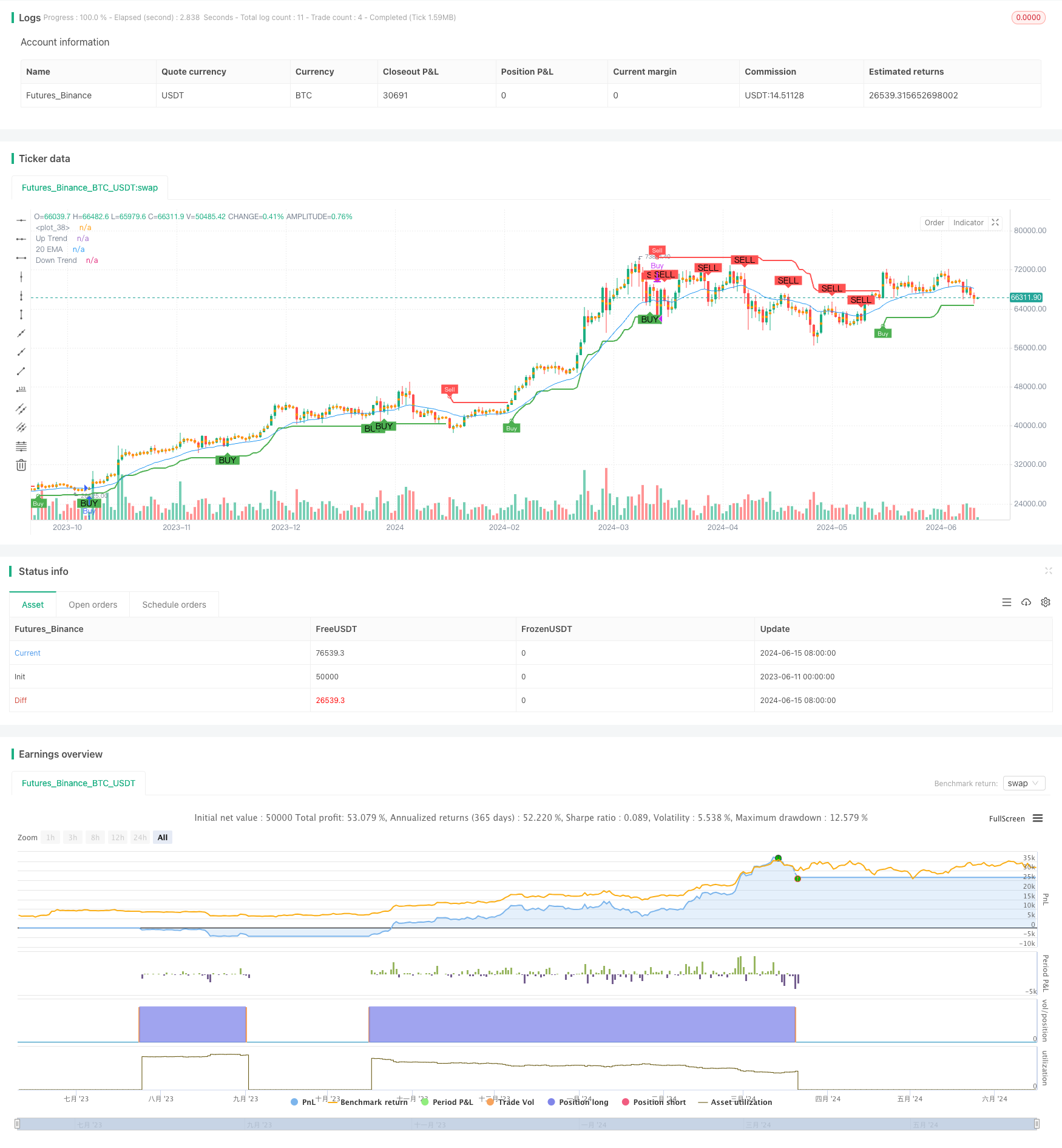Select the horizontal straight line drawing tool
This screenshot has height=1148, width=1062.
click(21, 220)
